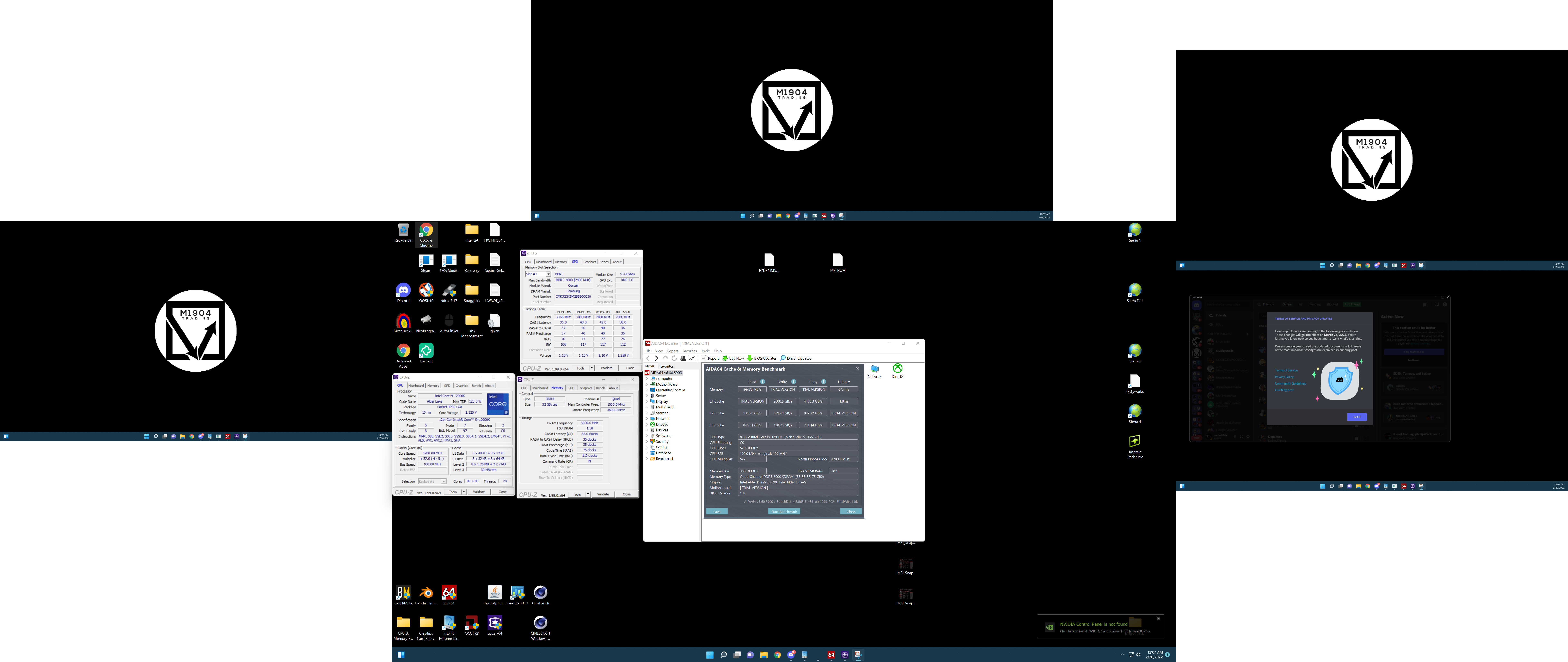Select the AutoClicker desktop icon
The height and width of the screenshot is (662, 1568).
(449, 323)
